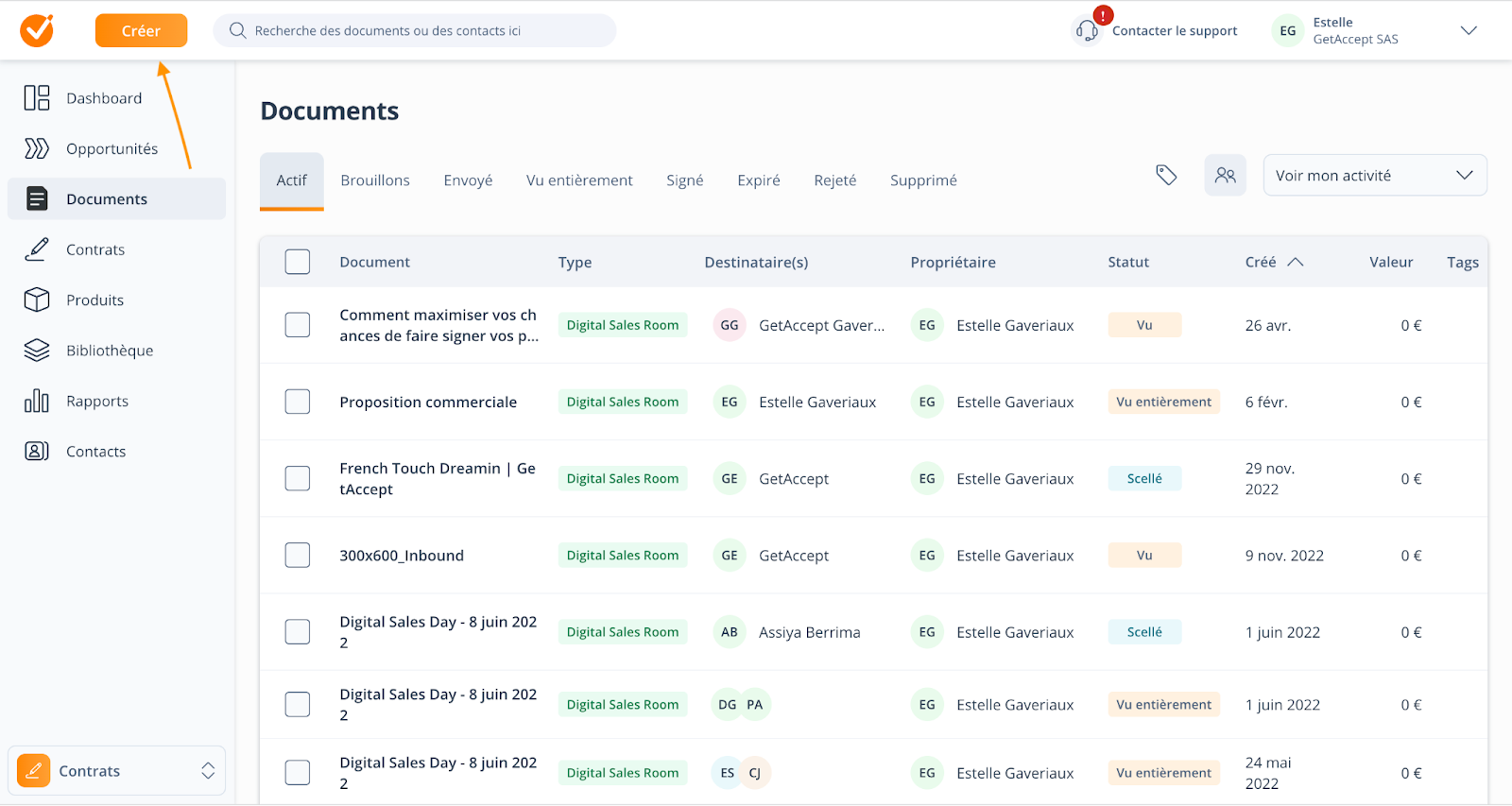Open the Dashboard sidebar icon
The image size is (1512, 806).
click(37, 97)
